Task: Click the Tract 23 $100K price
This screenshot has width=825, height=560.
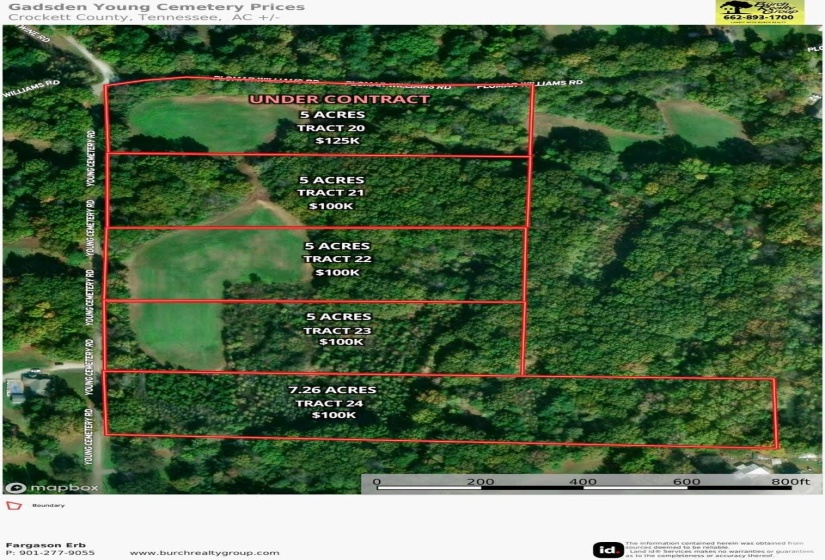Action: tap(341, 342)
